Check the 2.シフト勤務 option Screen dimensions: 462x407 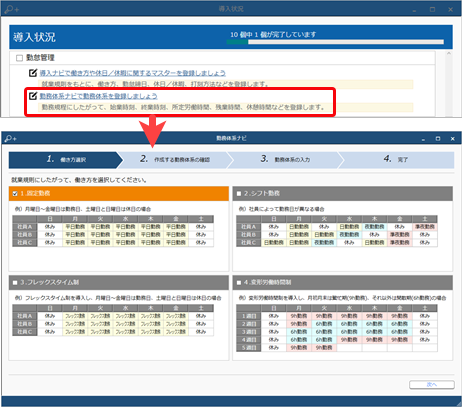(239, 193)
